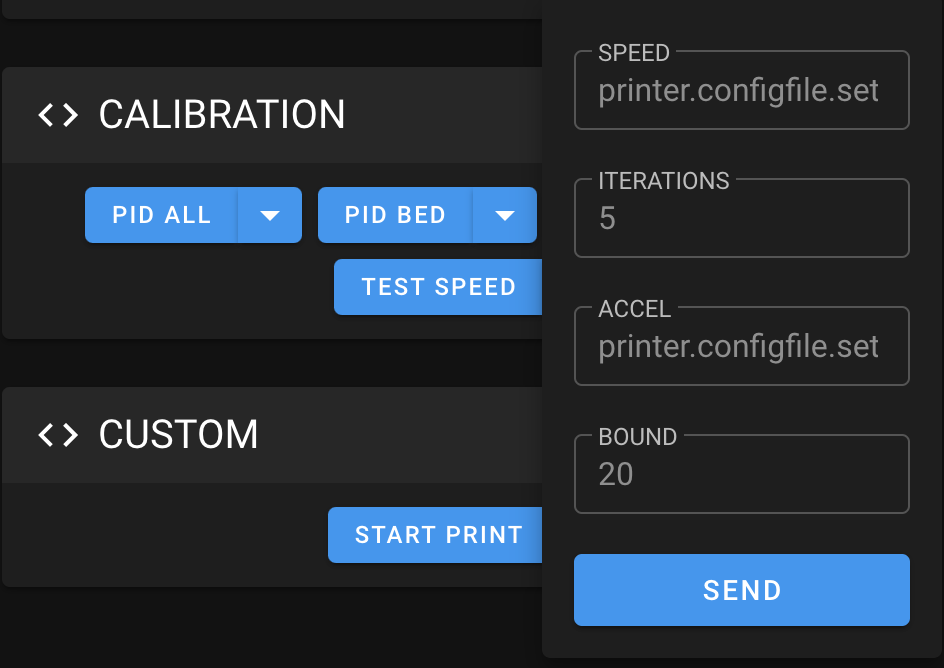The width and height of the screenshot is (944, 668).
Task: Click the ACCEL field label
Action: [634, 309]
